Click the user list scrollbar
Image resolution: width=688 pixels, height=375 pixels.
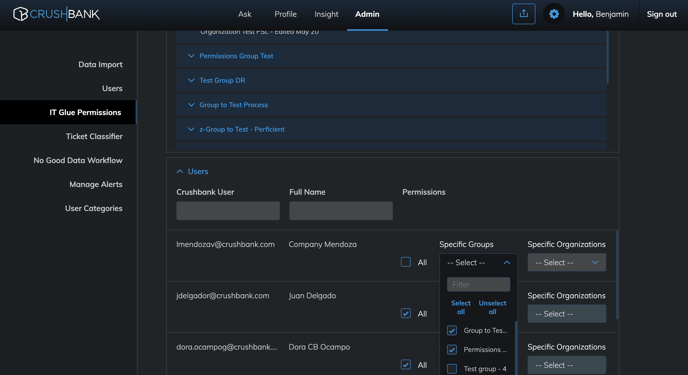(x=617, y=275)
